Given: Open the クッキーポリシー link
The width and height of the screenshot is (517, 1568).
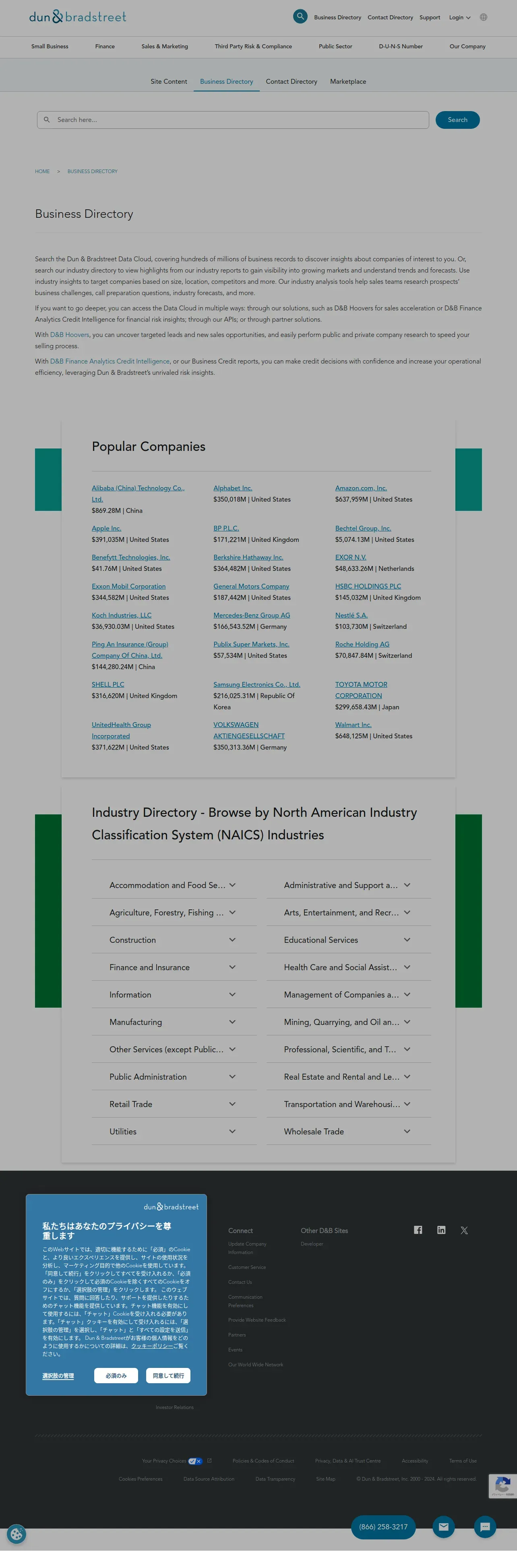Looking at the screenshot, I should click(152, 1346).
